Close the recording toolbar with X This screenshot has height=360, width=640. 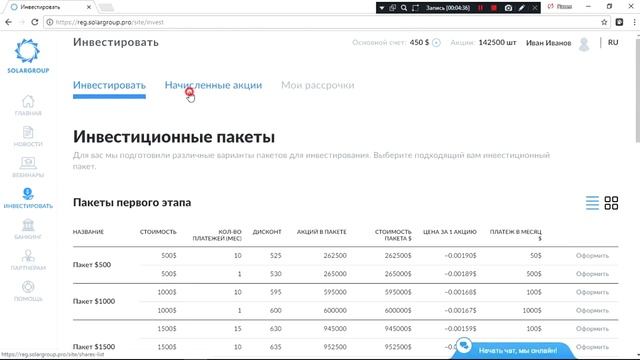click(534, 8)
